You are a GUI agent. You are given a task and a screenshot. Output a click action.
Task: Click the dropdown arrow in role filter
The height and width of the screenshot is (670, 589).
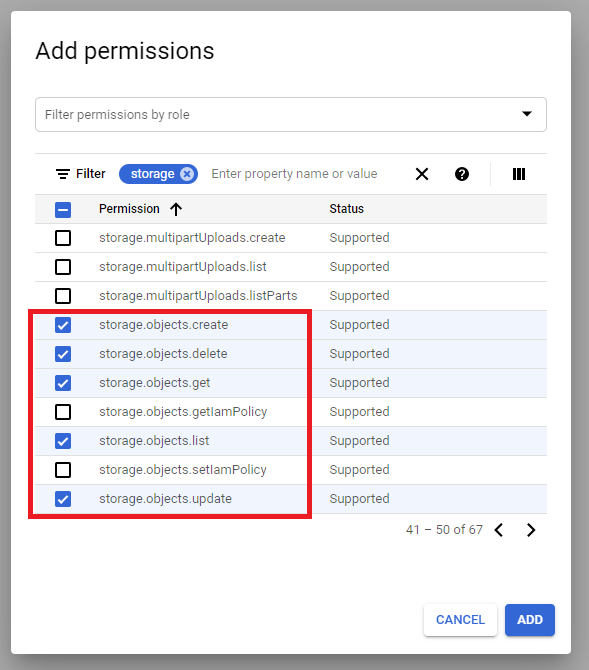[x=527, y=114]
